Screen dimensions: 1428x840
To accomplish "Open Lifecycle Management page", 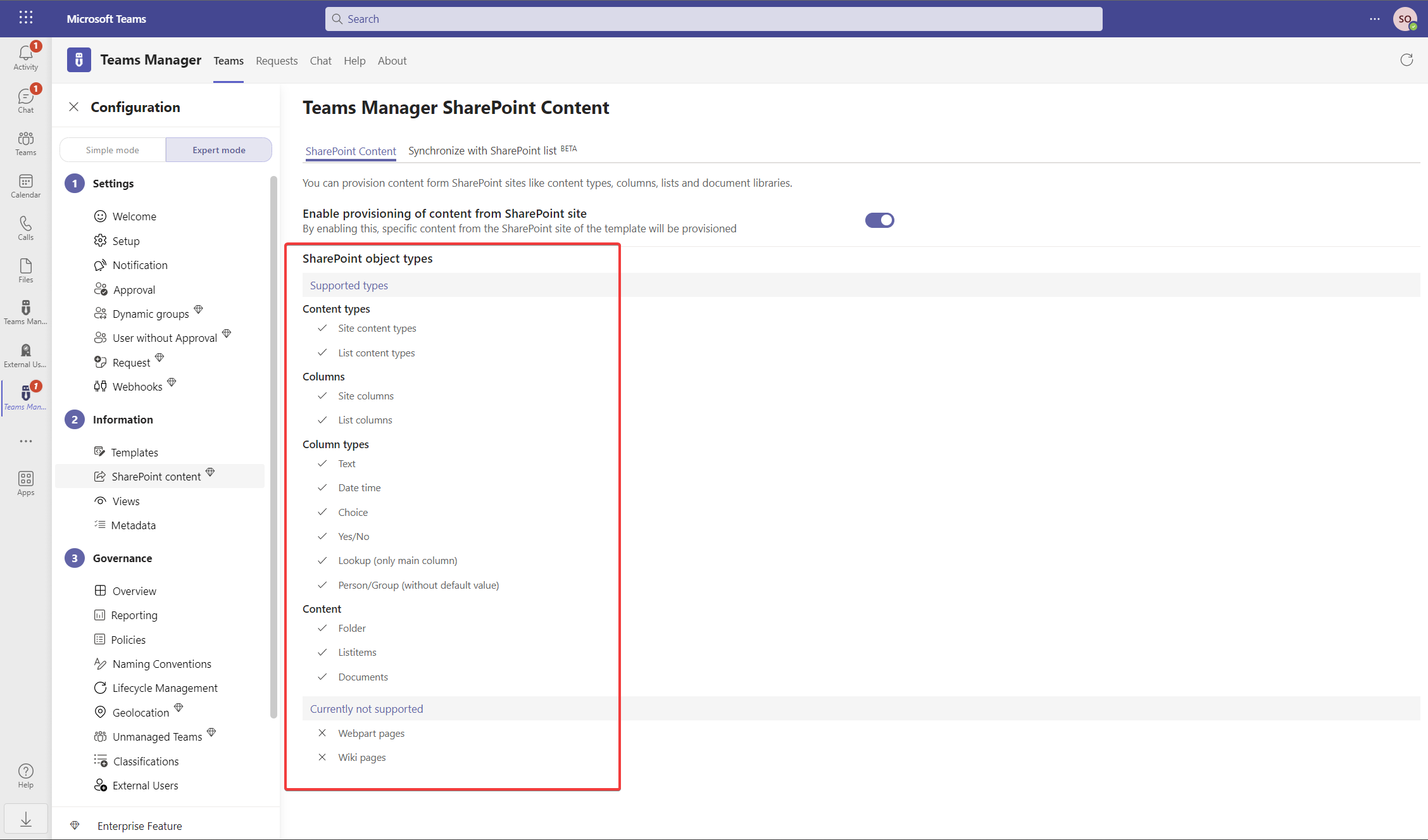I will click(x=156, y=688).
